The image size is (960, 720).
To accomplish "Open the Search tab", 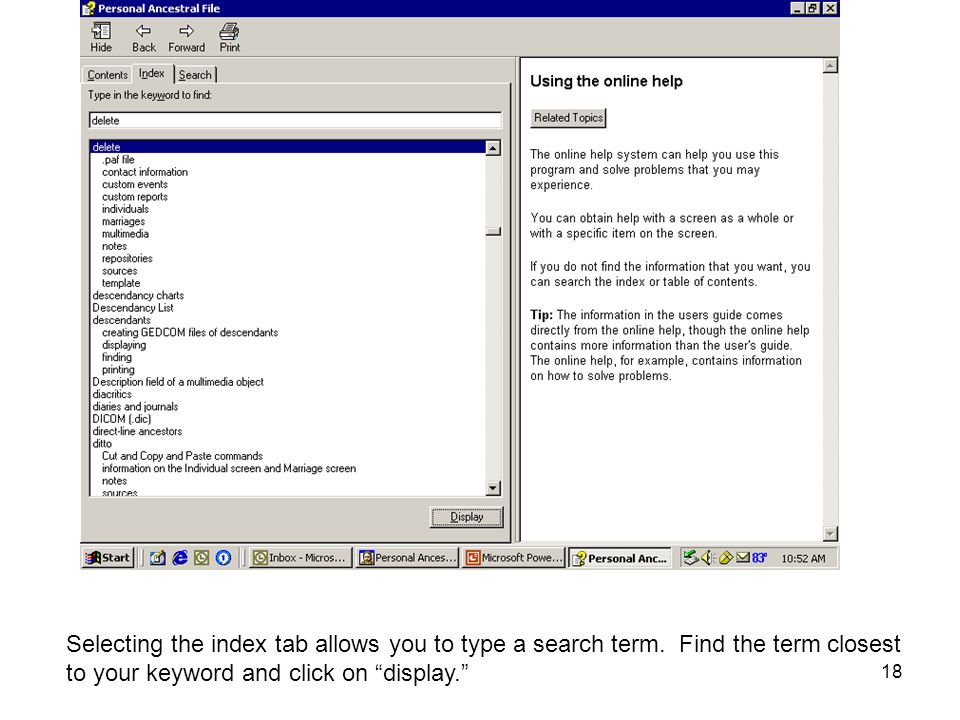I will [x=195, y=75].
